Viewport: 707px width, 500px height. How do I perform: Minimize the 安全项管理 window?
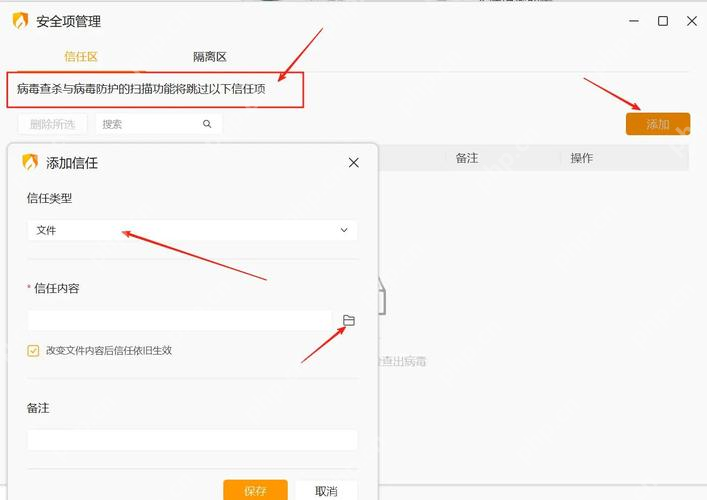pos(634,21)
